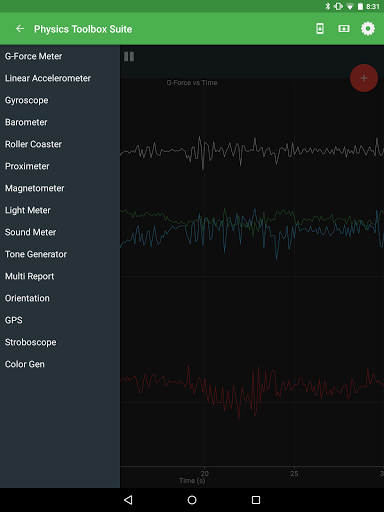Screen dimensions: 384x512
Task: Tap the back arrow in the header
Action: click(20, 29)
